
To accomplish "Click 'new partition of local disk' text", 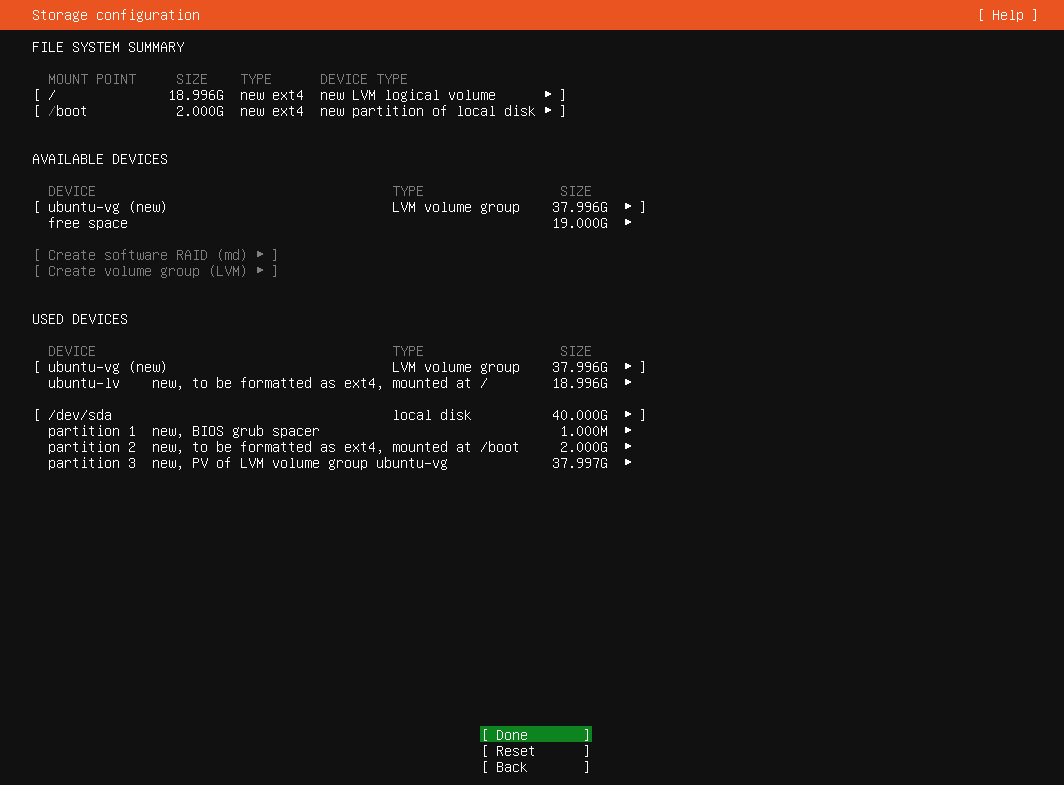I will pyautogui.click(x=428, y=111).
